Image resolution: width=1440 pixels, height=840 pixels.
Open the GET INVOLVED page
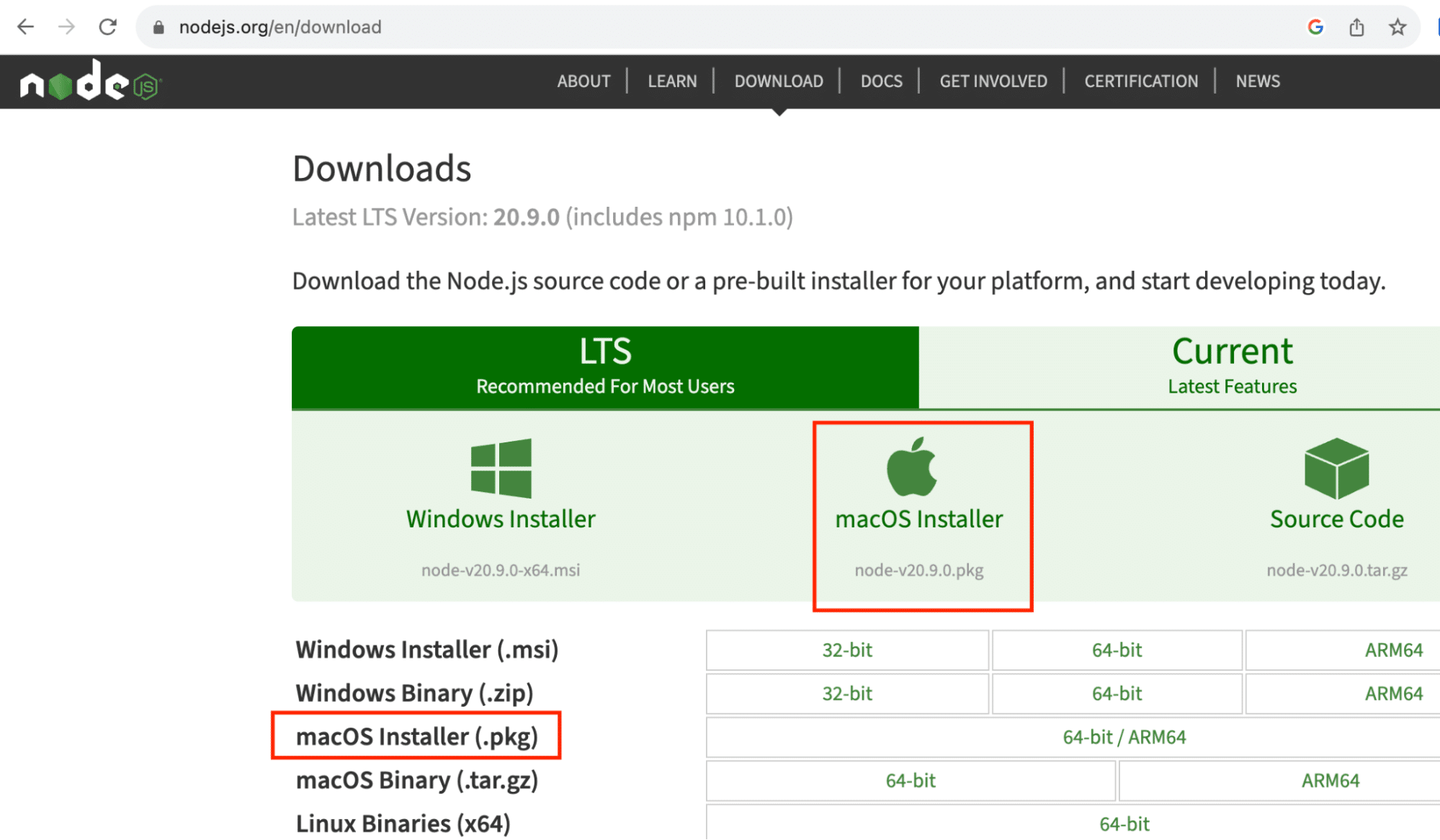[993, 81]
